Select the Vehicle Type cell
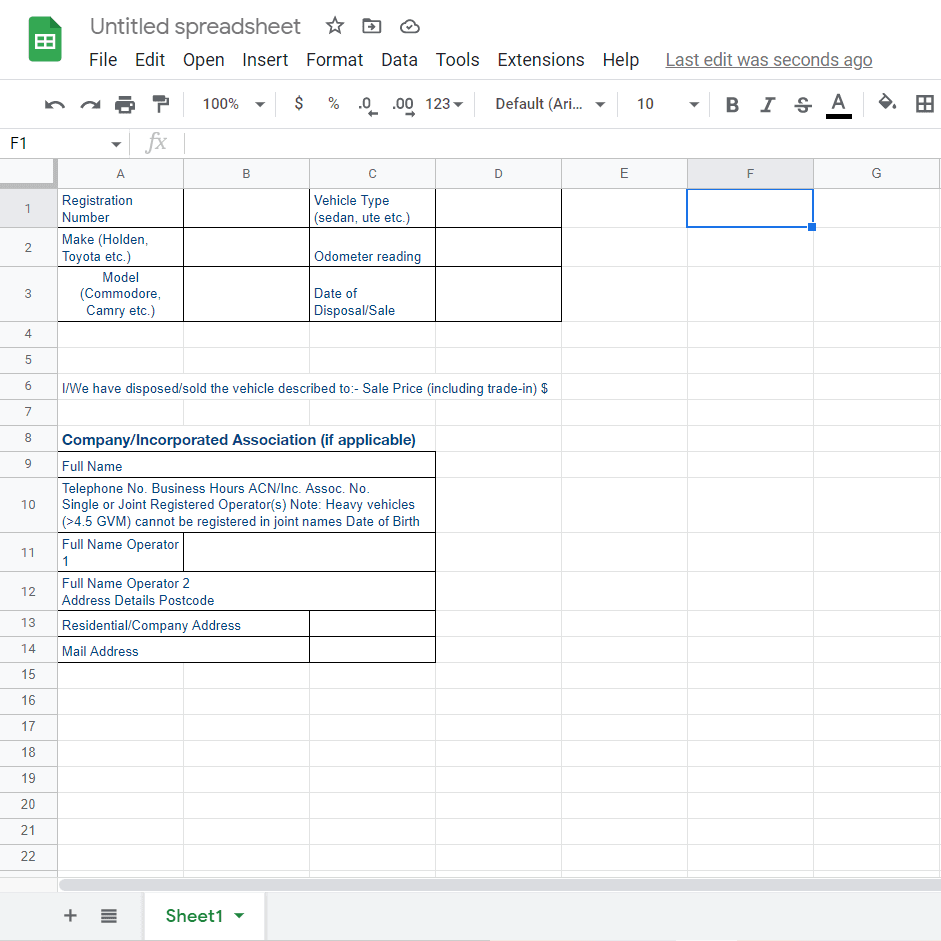The height and width of the screenshot is (941, 941). coord(373,208)
